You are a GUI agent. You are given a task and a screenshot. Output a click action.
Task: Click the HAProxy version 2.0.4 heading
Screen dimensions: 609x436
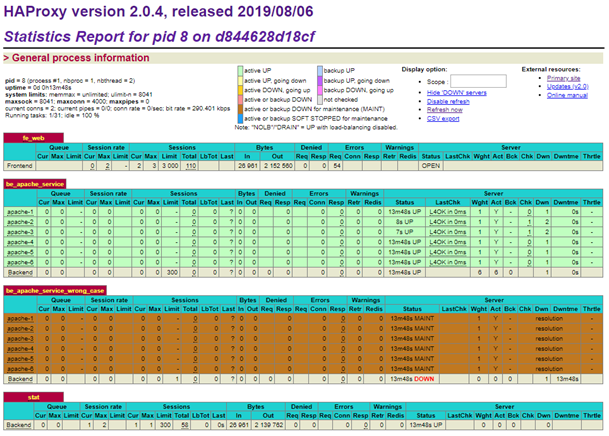tap(158, 11)
